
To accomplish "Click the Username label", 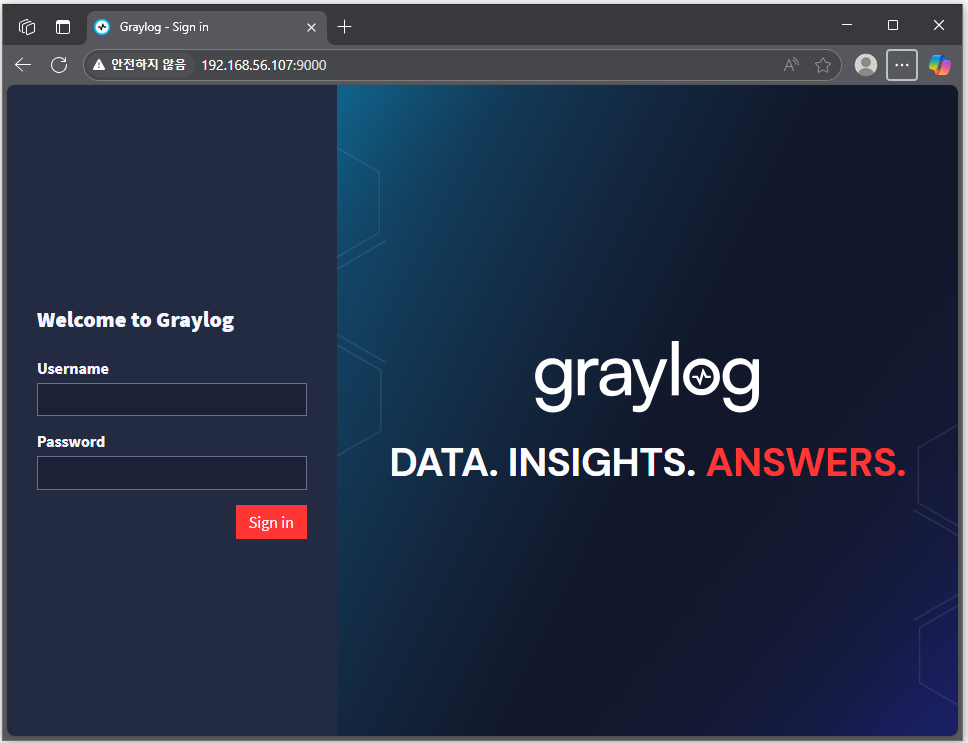I will pos(73,369).
